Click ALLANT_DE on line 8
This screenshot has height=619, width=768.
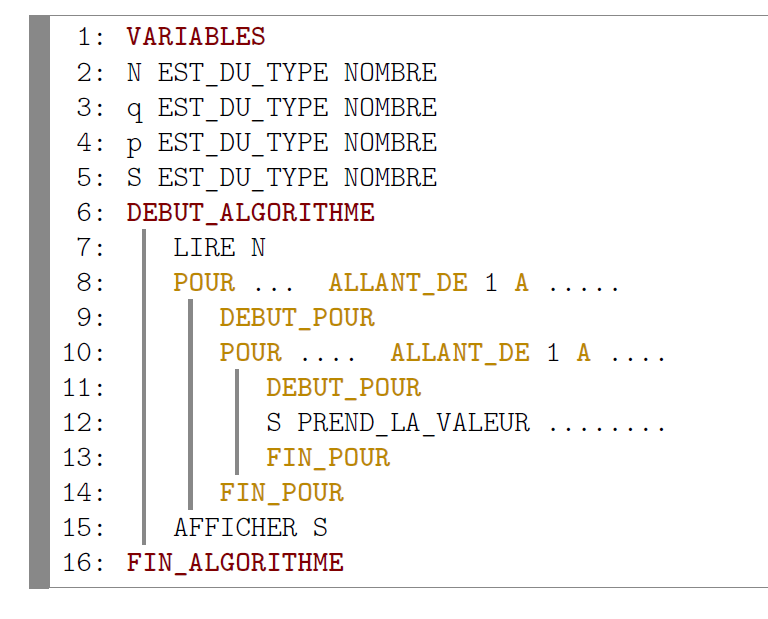click(398, 283)
